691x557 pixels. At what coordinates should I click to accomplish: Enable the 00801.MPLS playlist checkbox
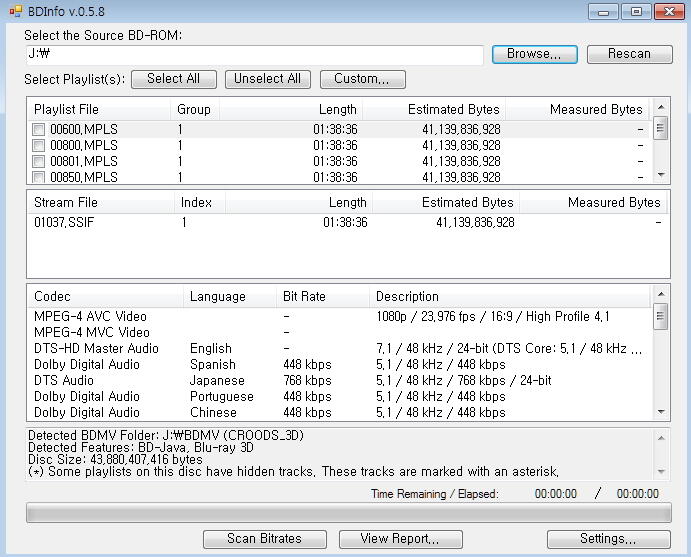(38, 161)
